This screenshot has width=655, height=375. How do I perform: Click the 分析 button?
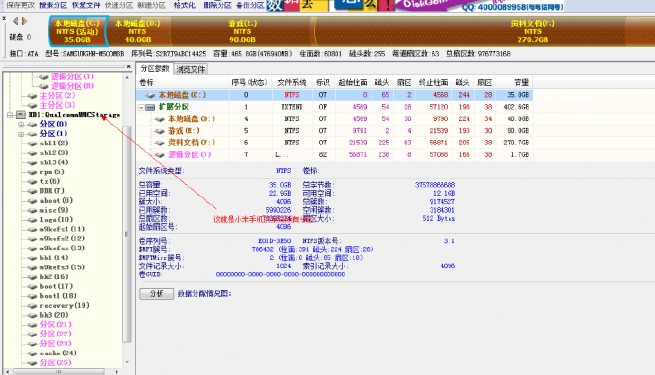pos(156,294)
